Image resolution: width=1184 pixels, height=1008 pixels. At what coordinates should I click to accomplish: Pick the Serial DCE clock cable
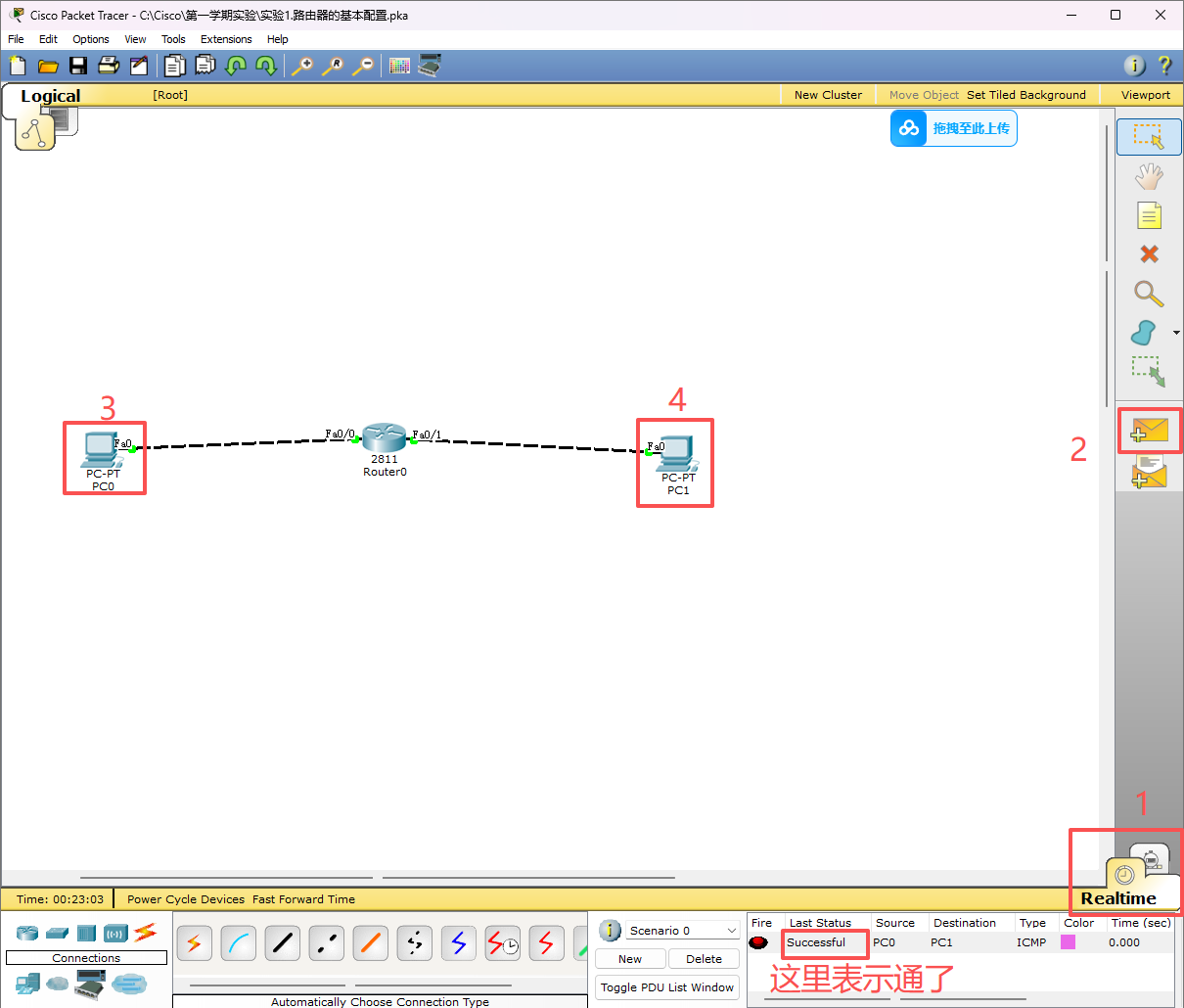pos(503,943)
